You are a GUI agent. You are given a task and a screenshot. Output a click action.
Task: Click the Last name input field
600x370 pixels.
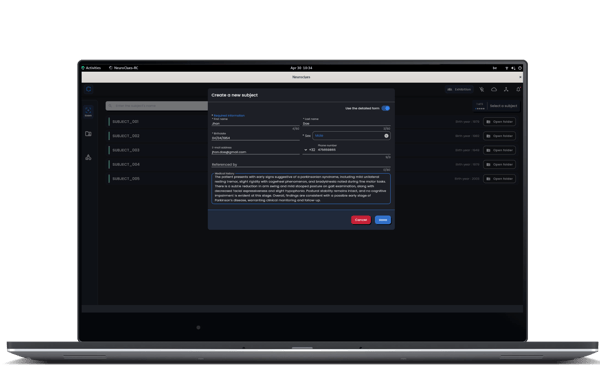coord(347,122)
